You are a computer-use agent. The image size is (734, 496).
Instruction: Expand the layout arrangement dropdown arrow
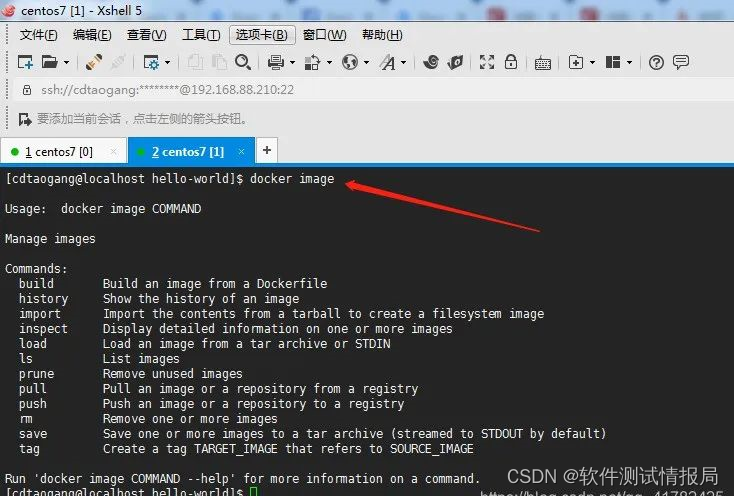pos(629,62)
